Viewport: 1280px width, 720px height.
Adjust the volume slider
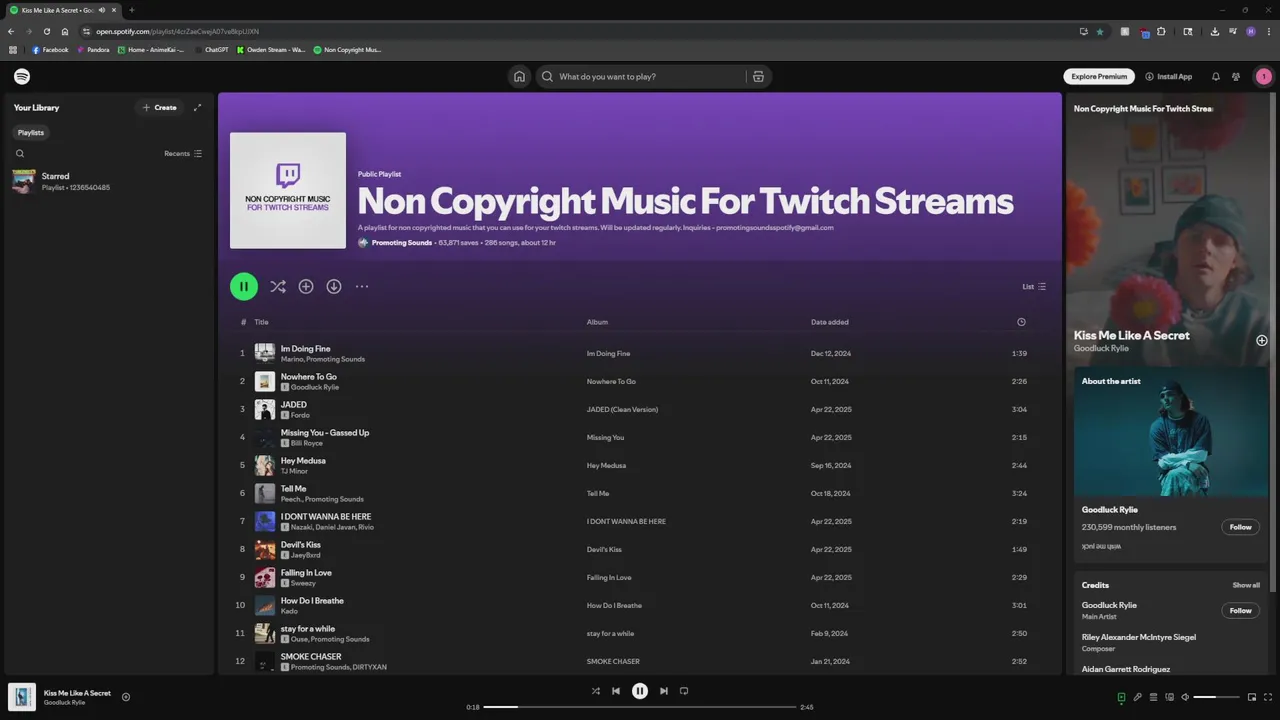[1216, 697]
